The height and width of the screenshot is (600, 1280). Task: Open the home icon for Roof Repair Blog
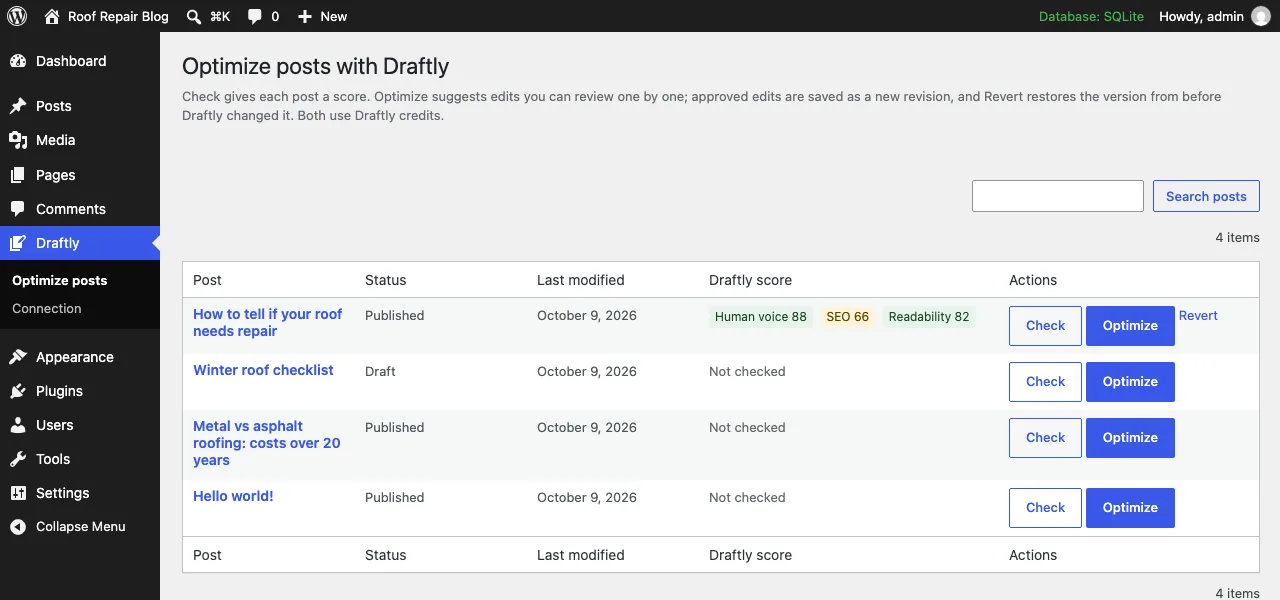pyautogui.click(x=52, y=16)
